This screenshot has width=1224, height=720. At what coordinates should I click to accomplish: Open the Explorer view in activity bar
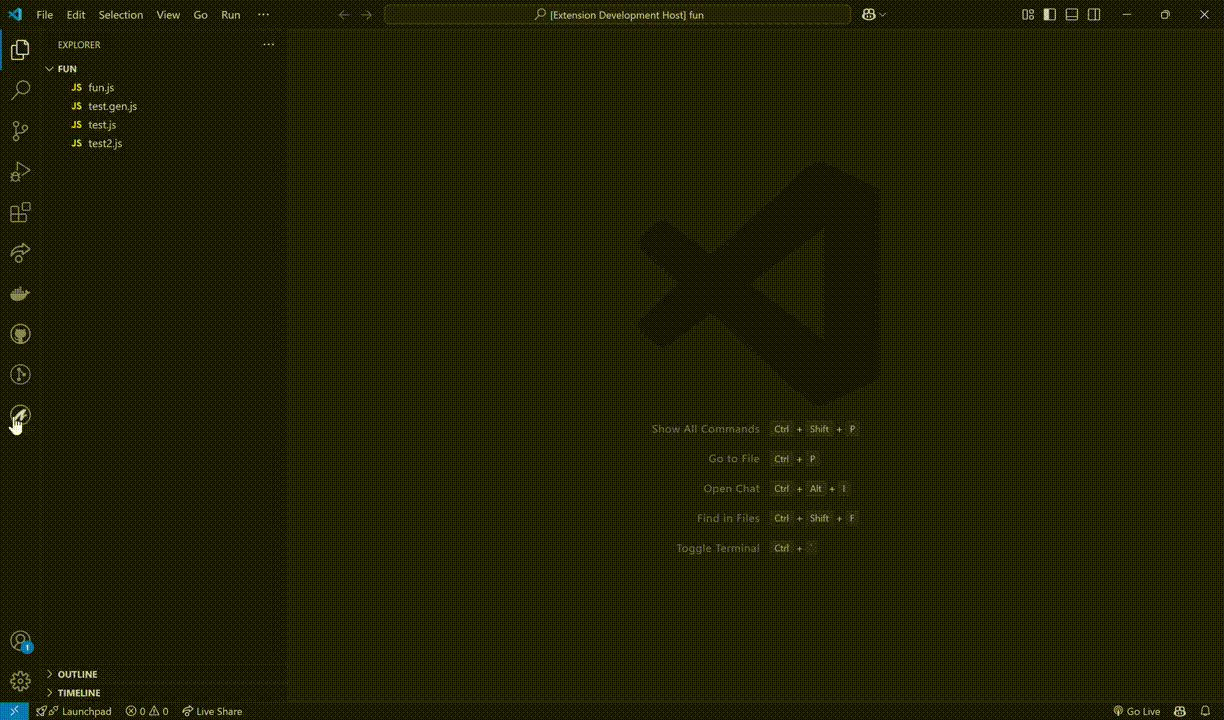(20, 50)
